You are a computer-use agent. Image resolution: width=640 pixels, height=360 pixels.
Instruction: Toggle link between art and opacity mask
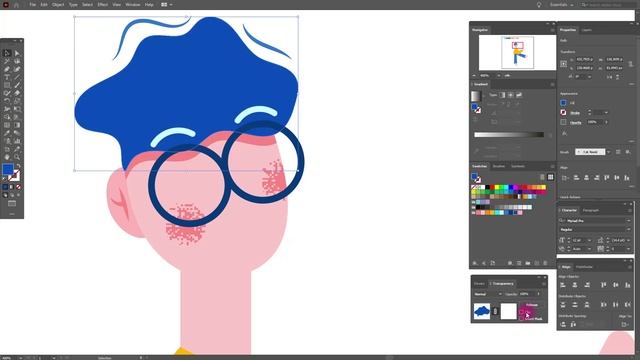tap(495, 311)
